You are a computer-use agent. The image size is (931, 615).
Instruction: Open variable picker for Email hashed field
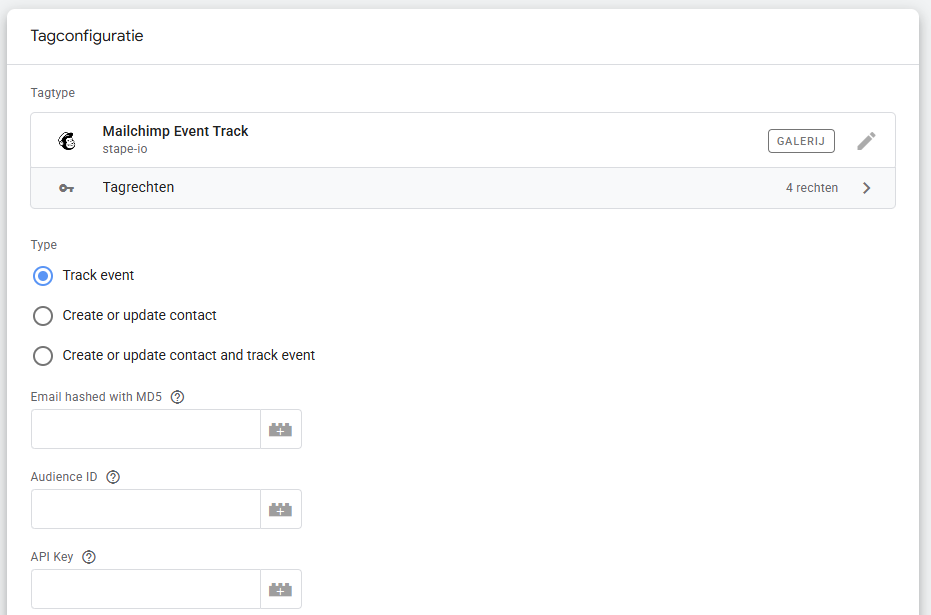(280, 429)
